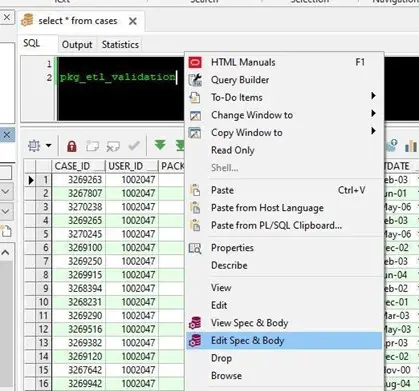The width and height of the screenshot is (419, 391).
Task: Click the HTML Manuals red Oracle icon
Action: tap(195, 62)
